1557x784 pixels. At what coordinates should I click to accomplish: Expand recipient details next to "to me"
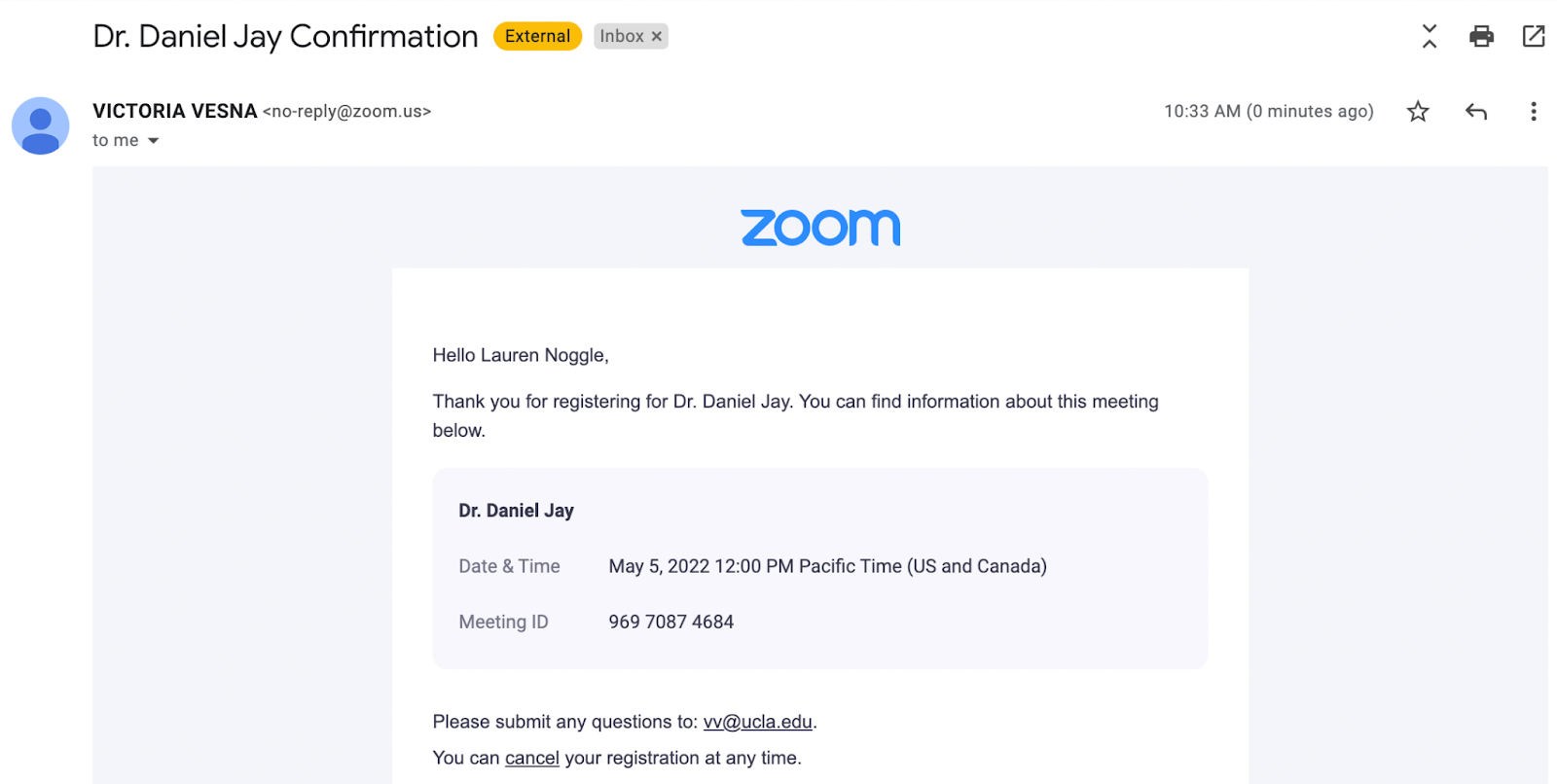(x=153, y=141)
